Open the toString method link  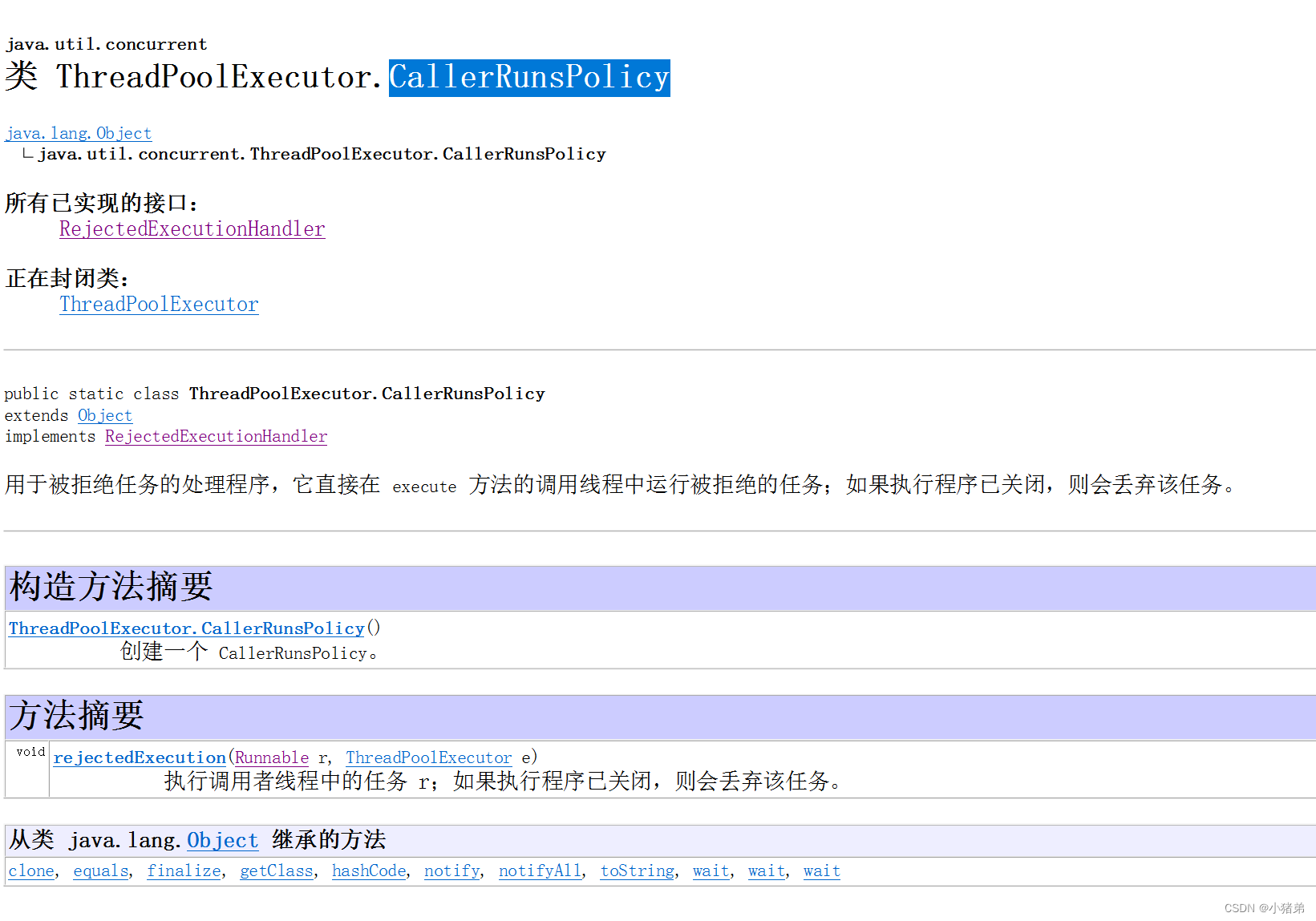pos(638,871)
